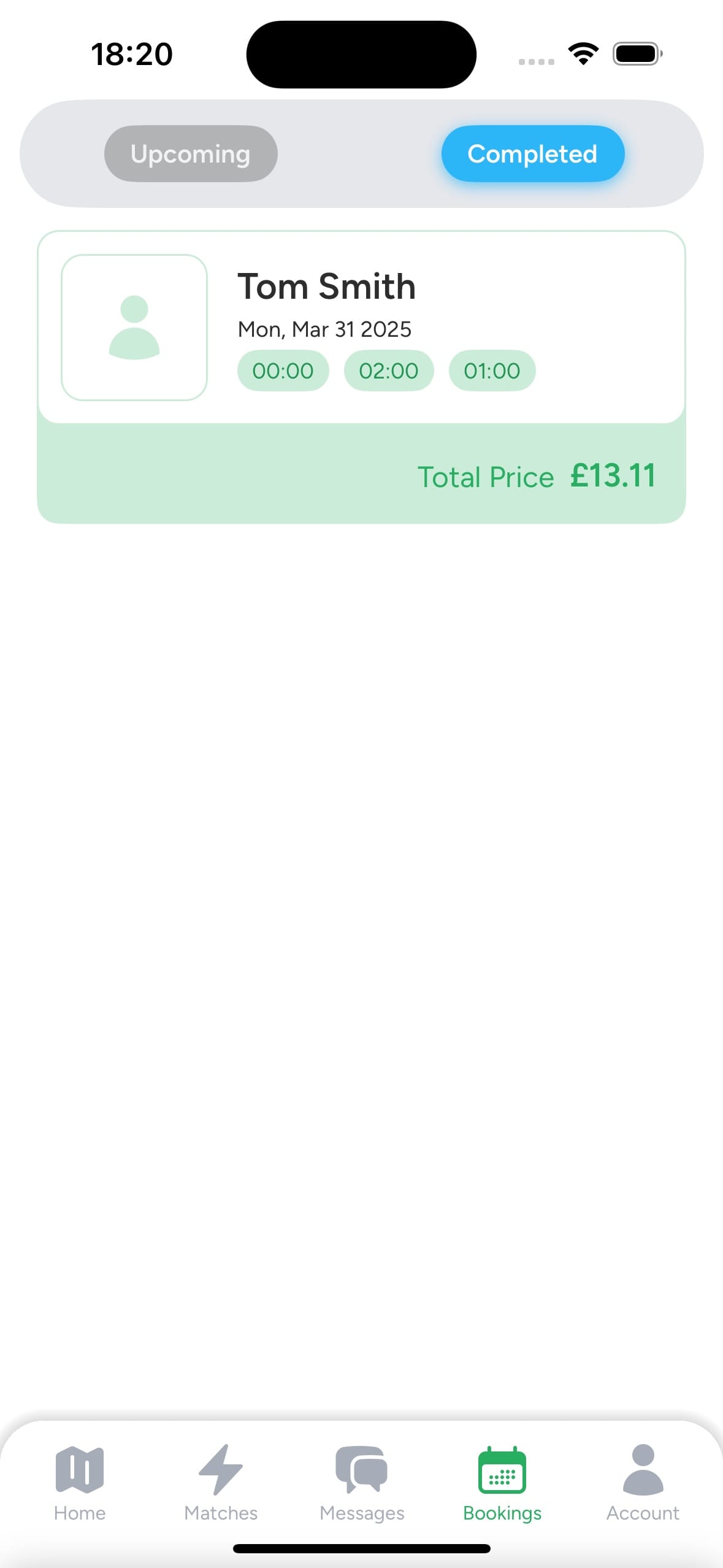The width and height of the screenshot is (723, 1568).
Task: Tap the Total Price label
Action: point(486,477)
